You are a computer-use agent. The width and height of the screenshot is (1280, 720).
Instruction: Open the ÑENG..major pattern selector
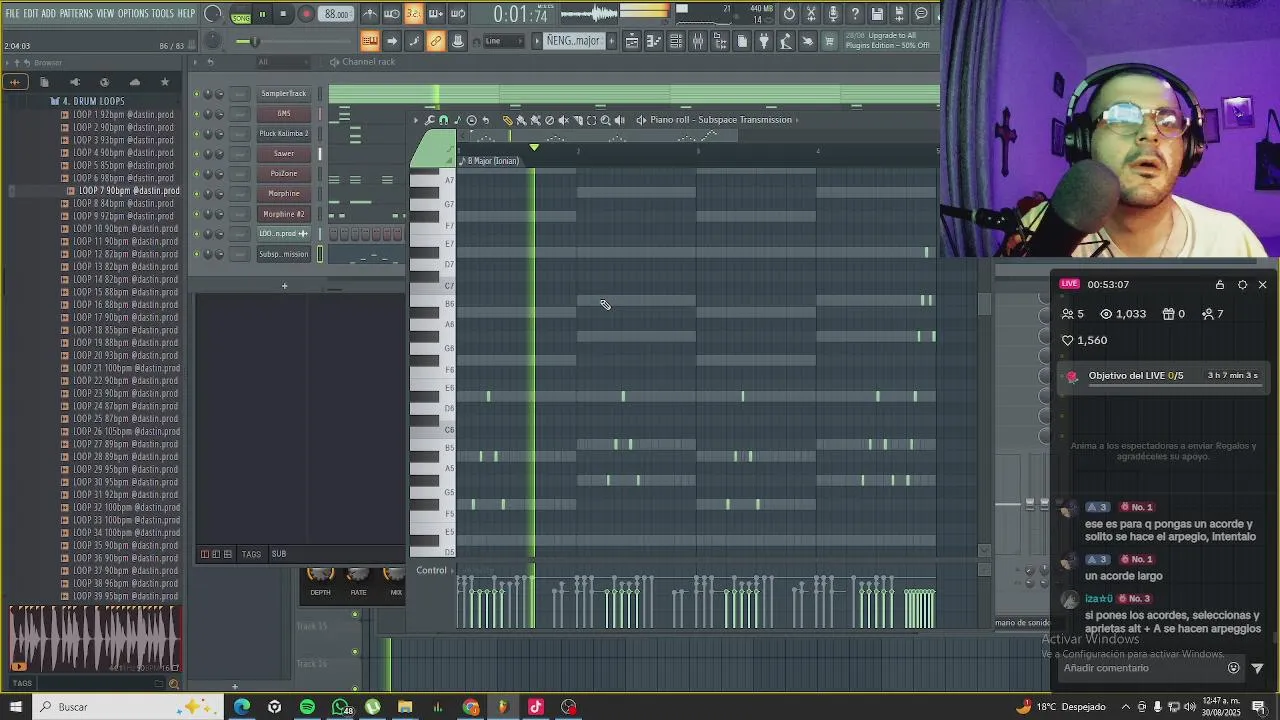click(x=574, y=41)
